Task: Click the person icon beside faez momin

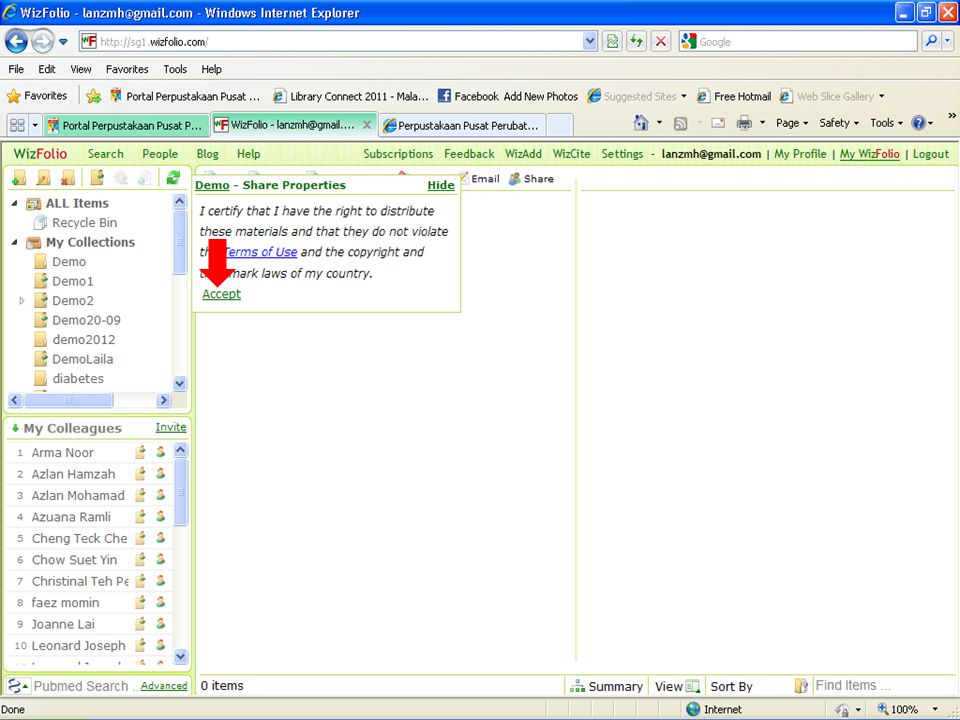Action: pyautogui.click(x=160, y=602)
